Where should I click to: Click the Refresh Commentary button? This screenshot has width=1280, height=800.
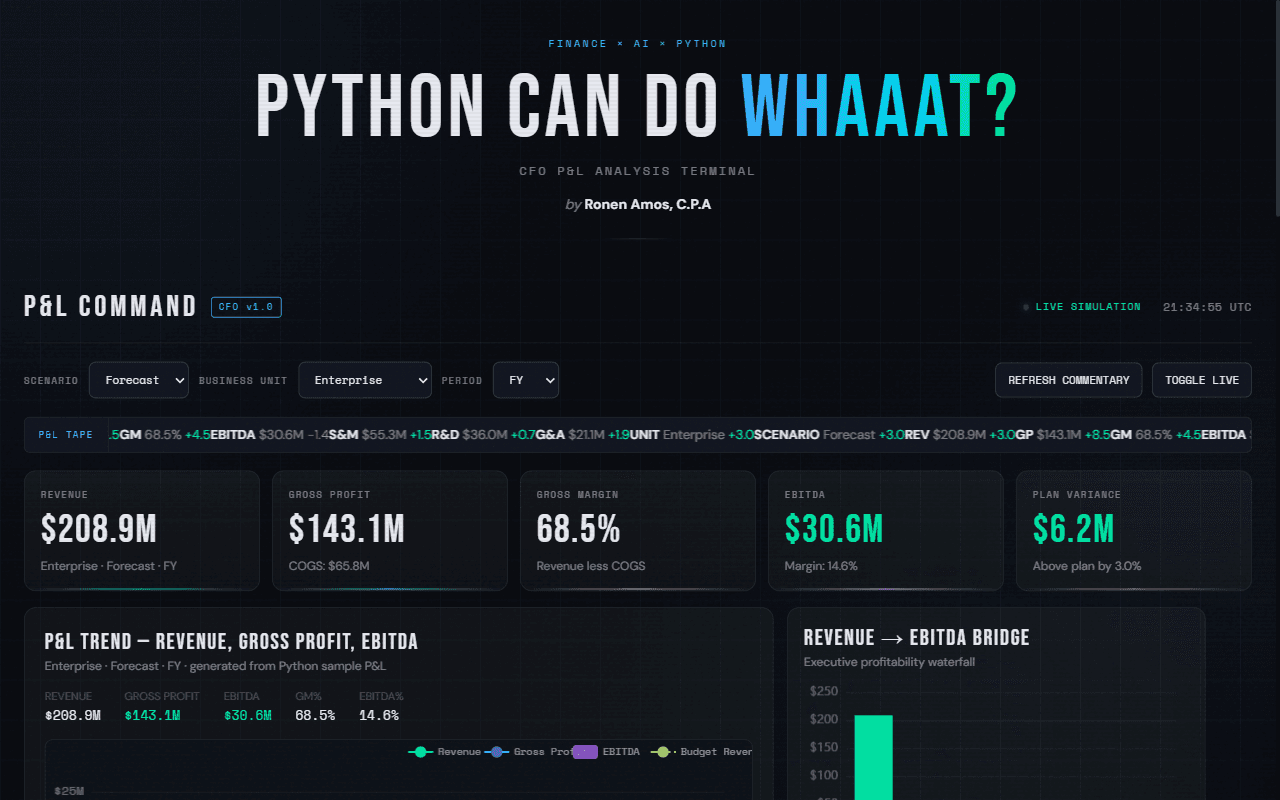tap(1068, 380)
